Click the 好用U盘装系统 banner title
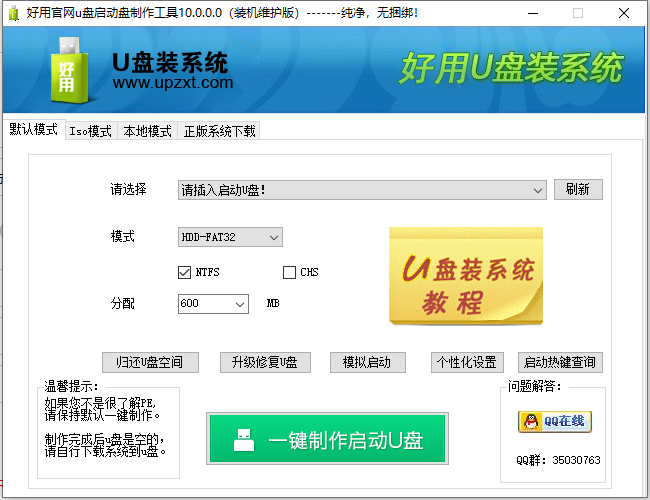Viewport: 650px width, 500px height. (511, 68)
